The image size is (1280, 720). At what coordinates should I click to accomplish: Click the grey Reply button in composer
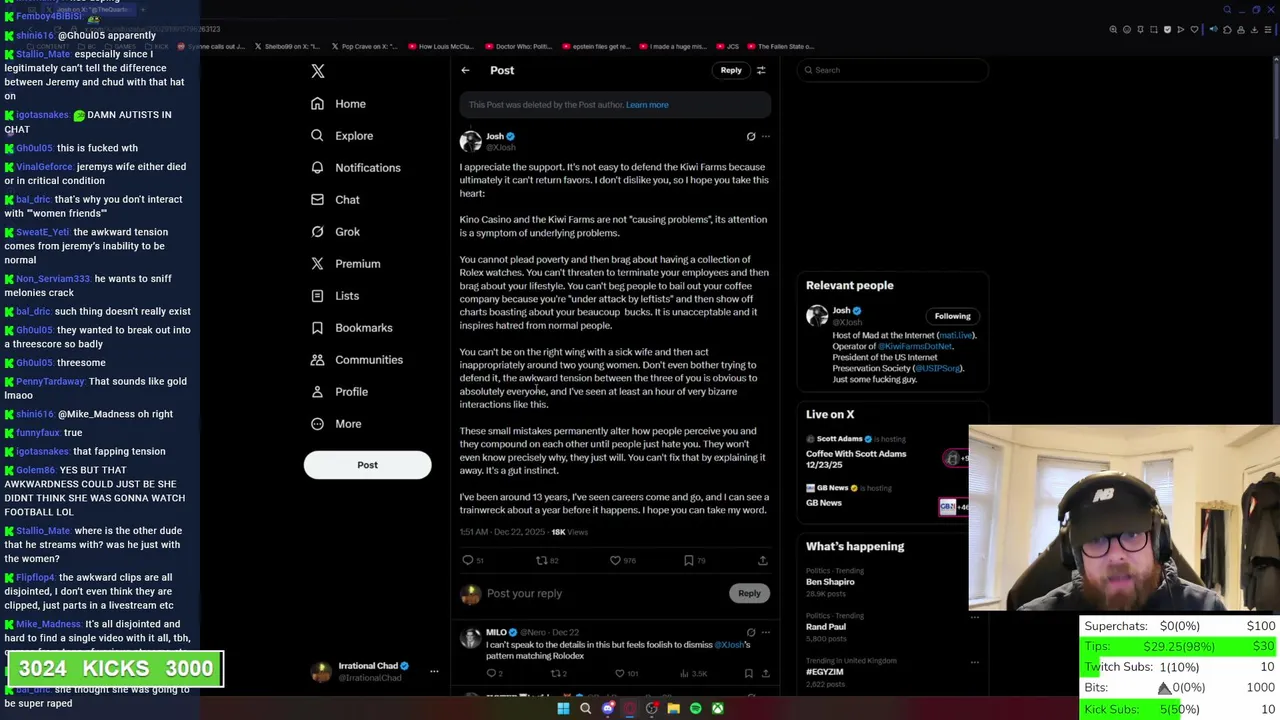pyautogui.click(x=749, y=594)
